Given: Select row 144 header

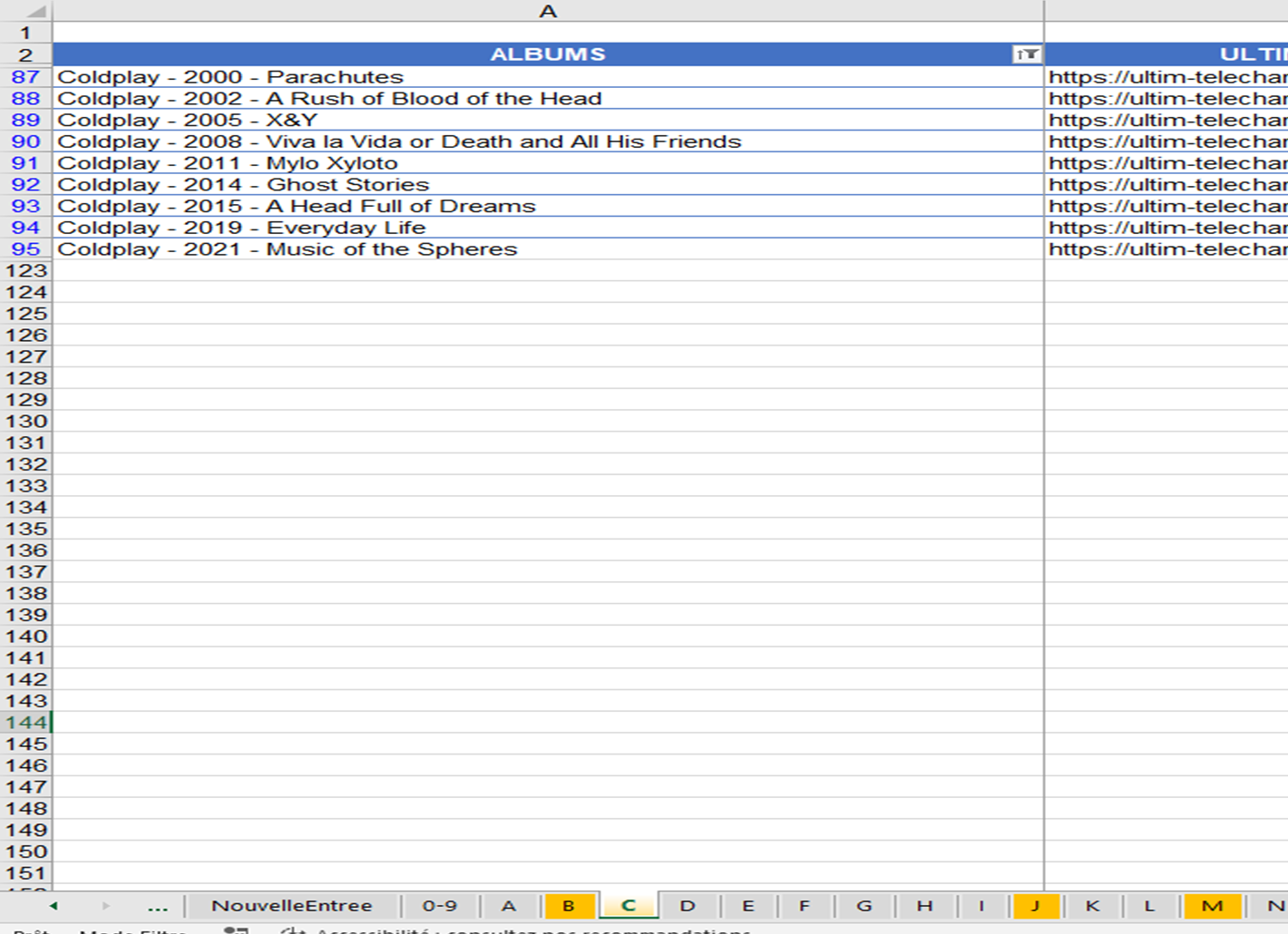Looking at the screenshot, I should tap(25, 723).
